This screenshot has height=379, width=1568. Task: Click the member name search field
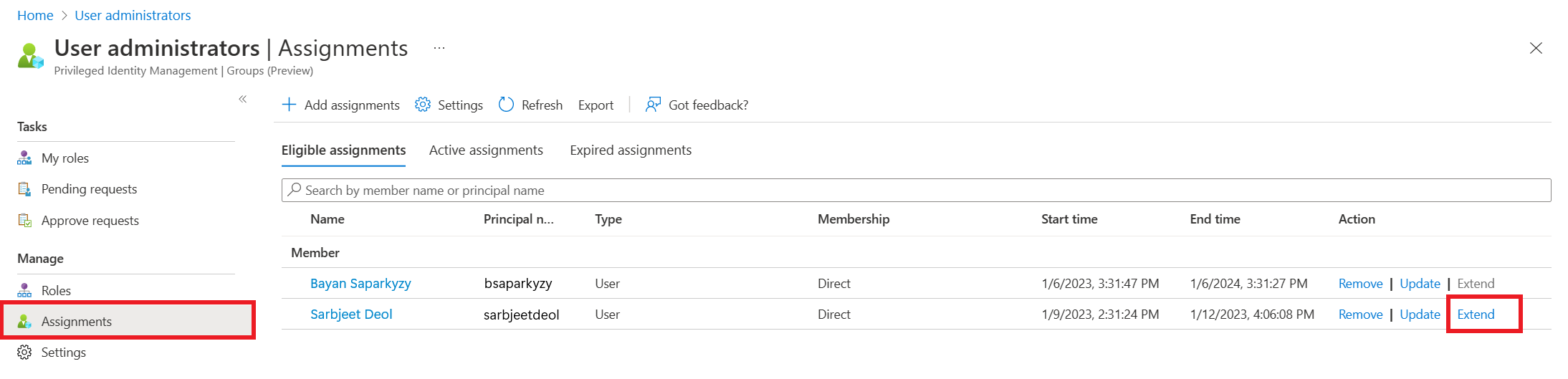tap(916, 191)
